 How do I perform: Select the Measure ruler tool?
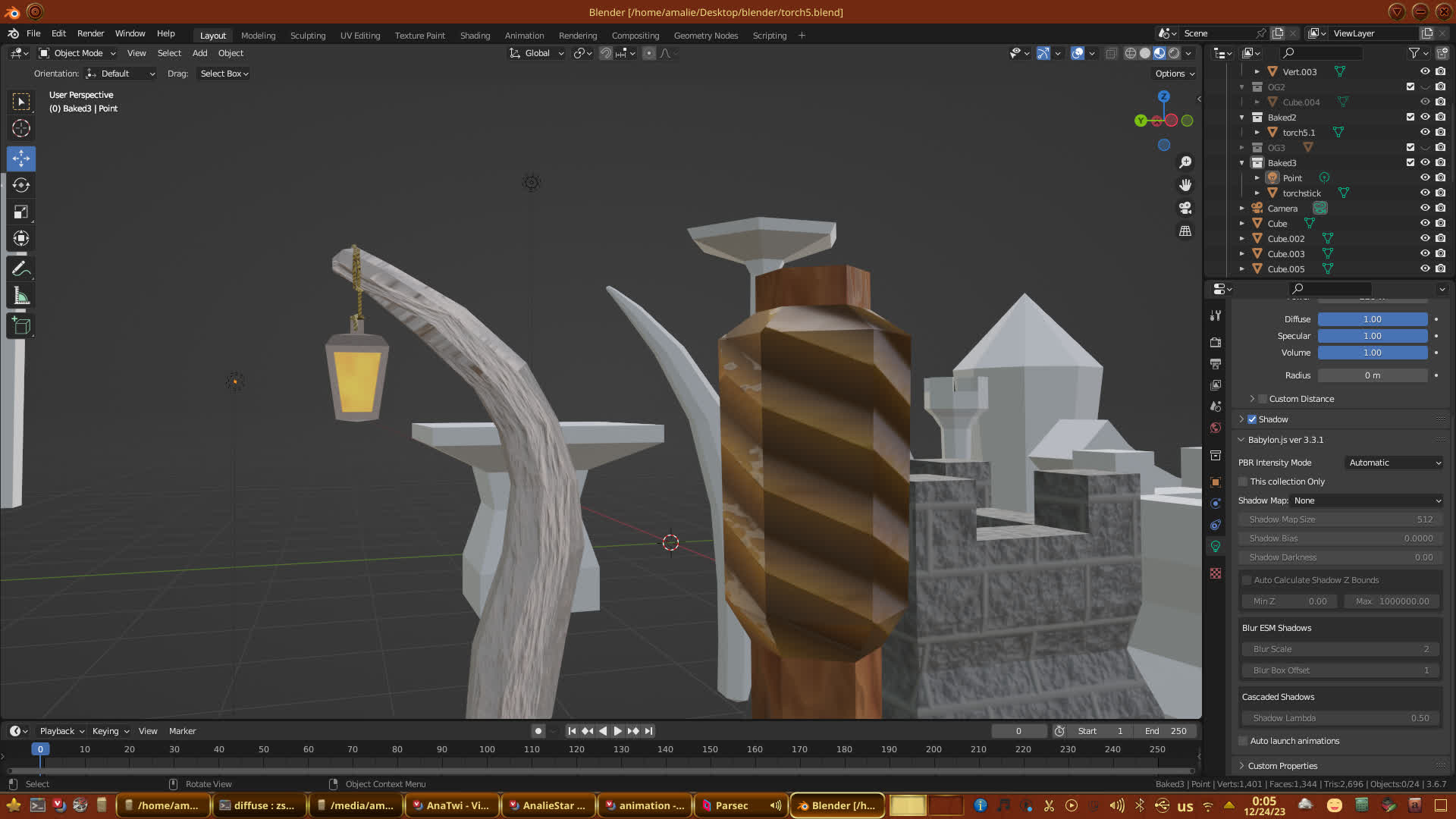point(21,297)
